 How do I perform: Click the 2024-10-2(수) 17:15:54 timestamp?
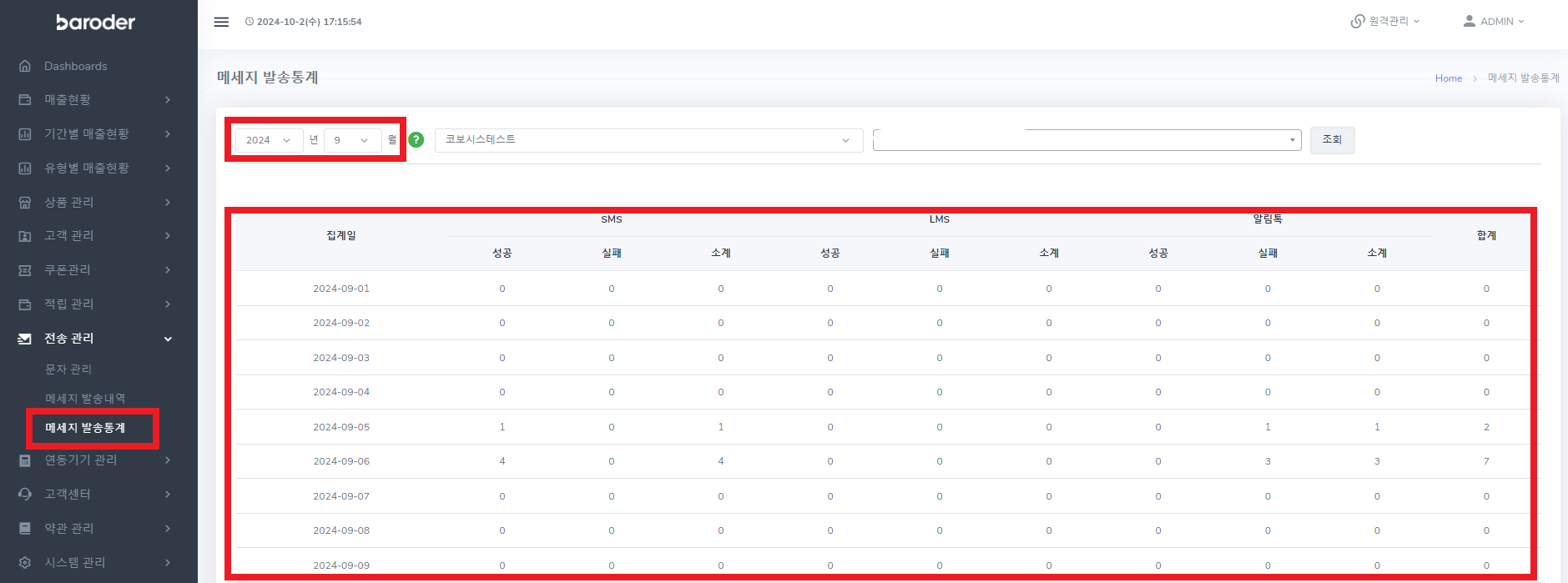310,22
